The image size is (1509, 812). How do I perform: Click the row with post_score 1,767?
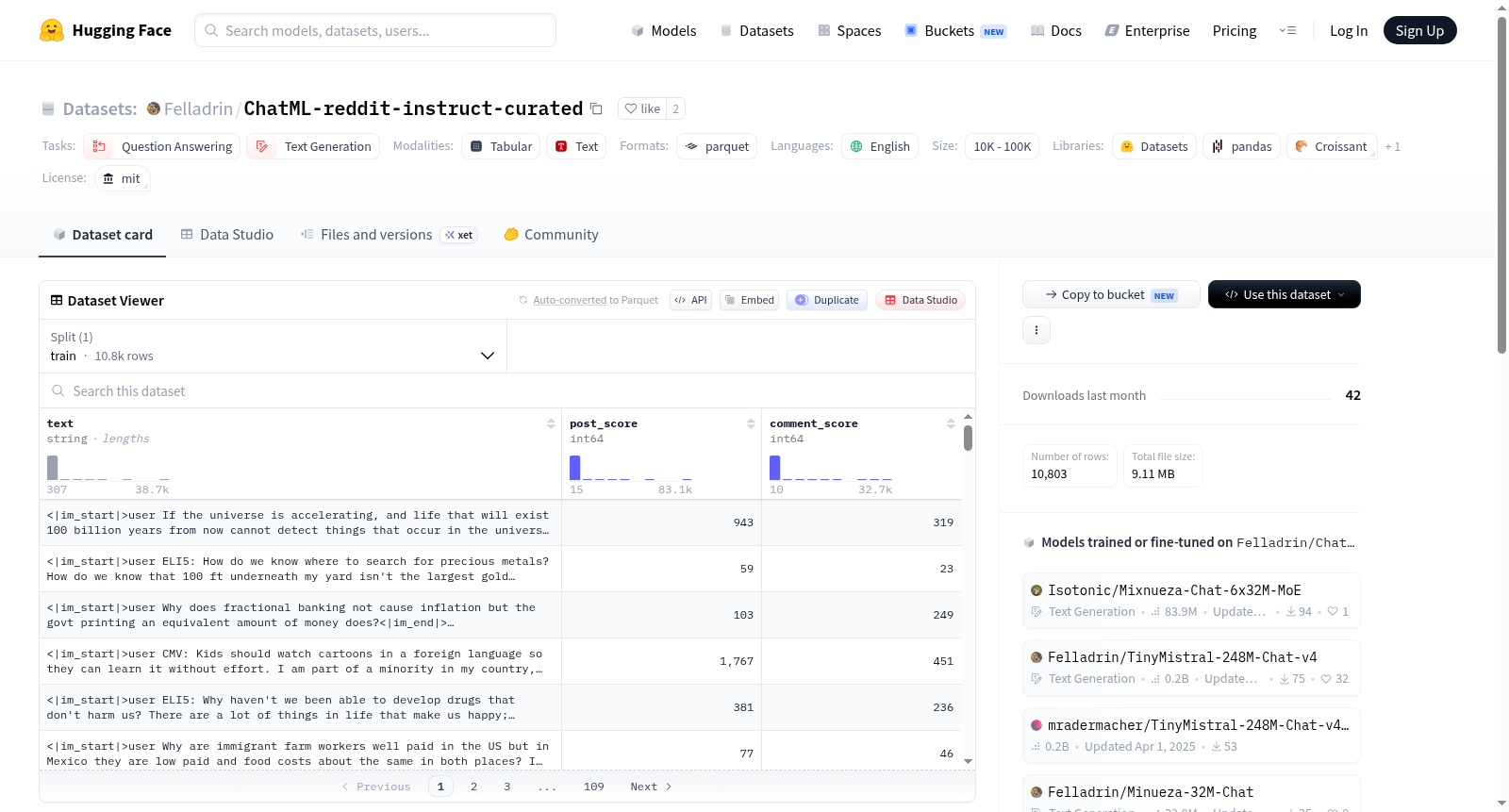500,661
